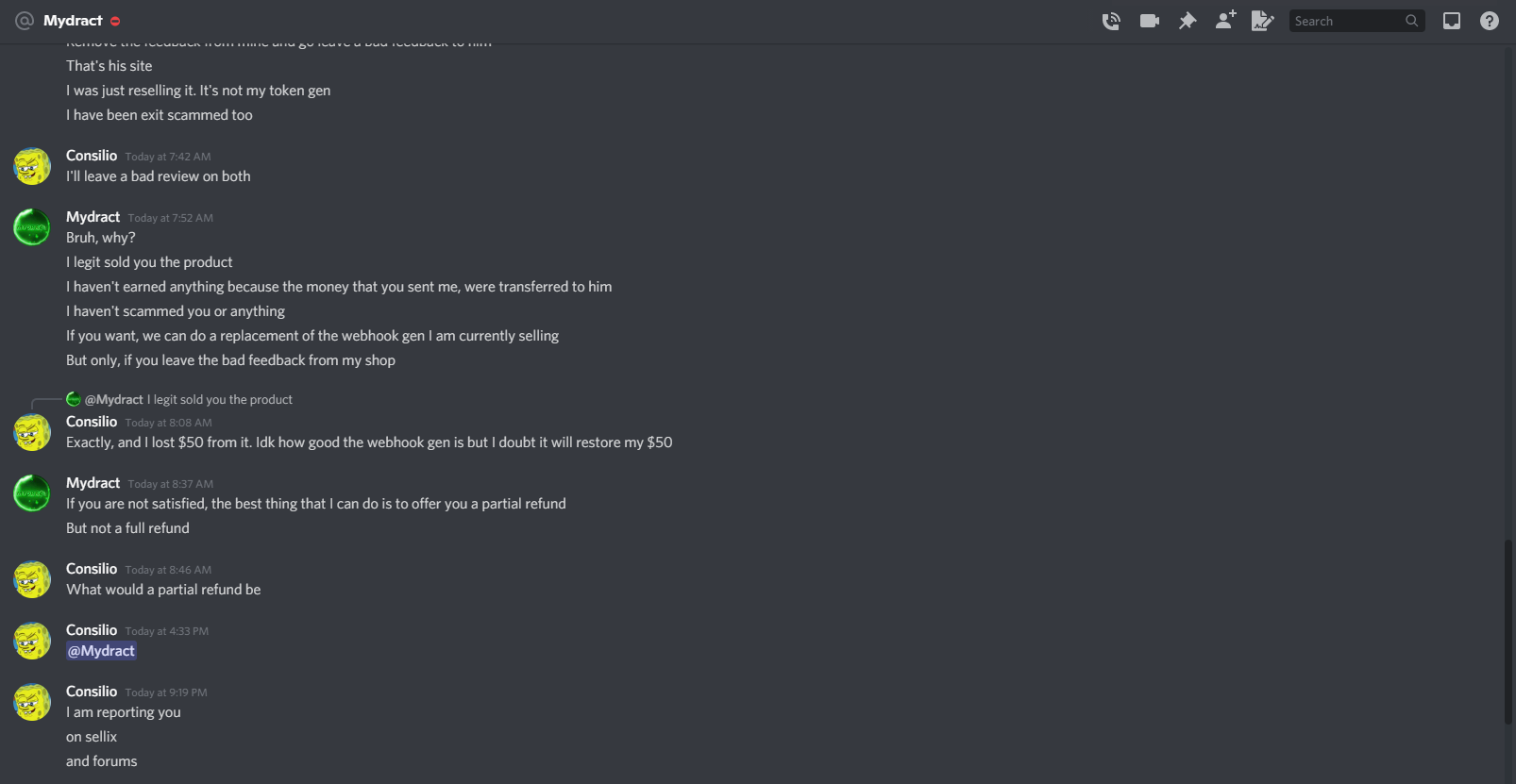Click Mydract username on 8:37 AM message
This screenshot has height=784, width=1516.
tap(93, 483)
